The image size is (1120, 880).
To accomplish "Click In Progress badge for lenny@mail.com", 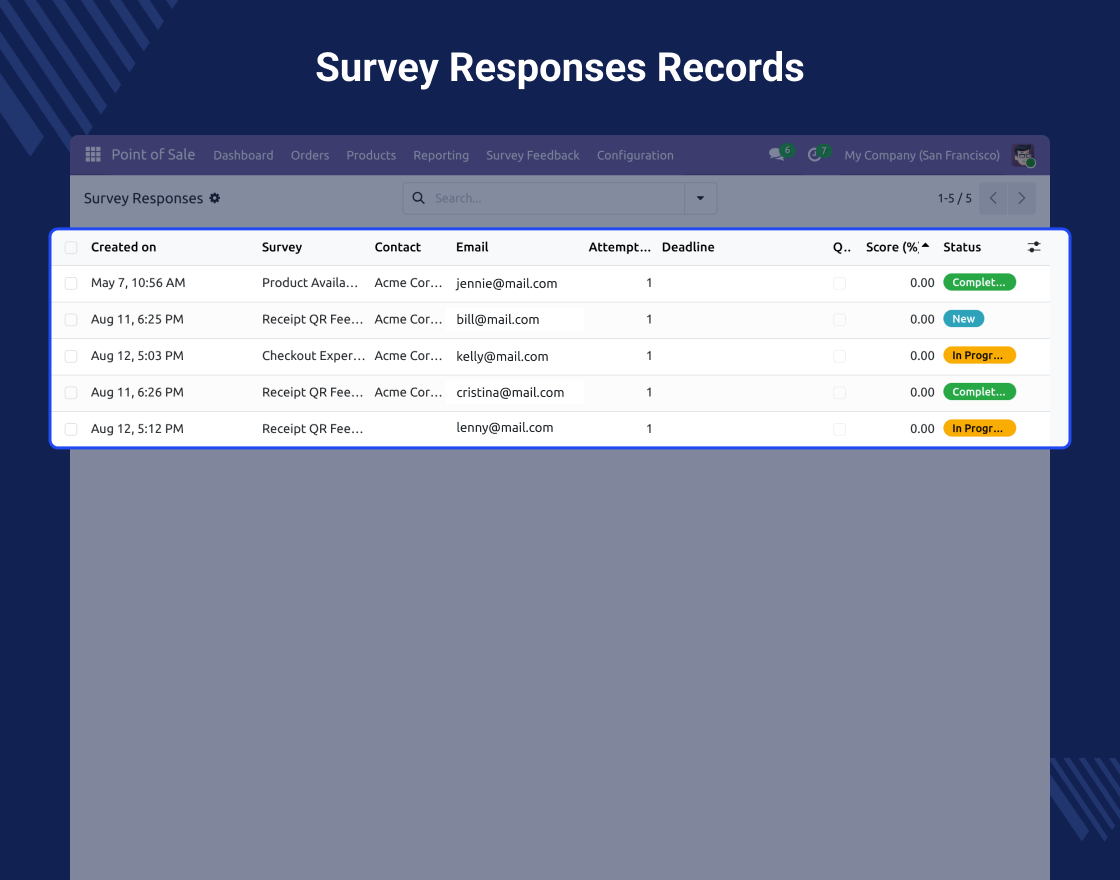I will click(x=979, y=428).
